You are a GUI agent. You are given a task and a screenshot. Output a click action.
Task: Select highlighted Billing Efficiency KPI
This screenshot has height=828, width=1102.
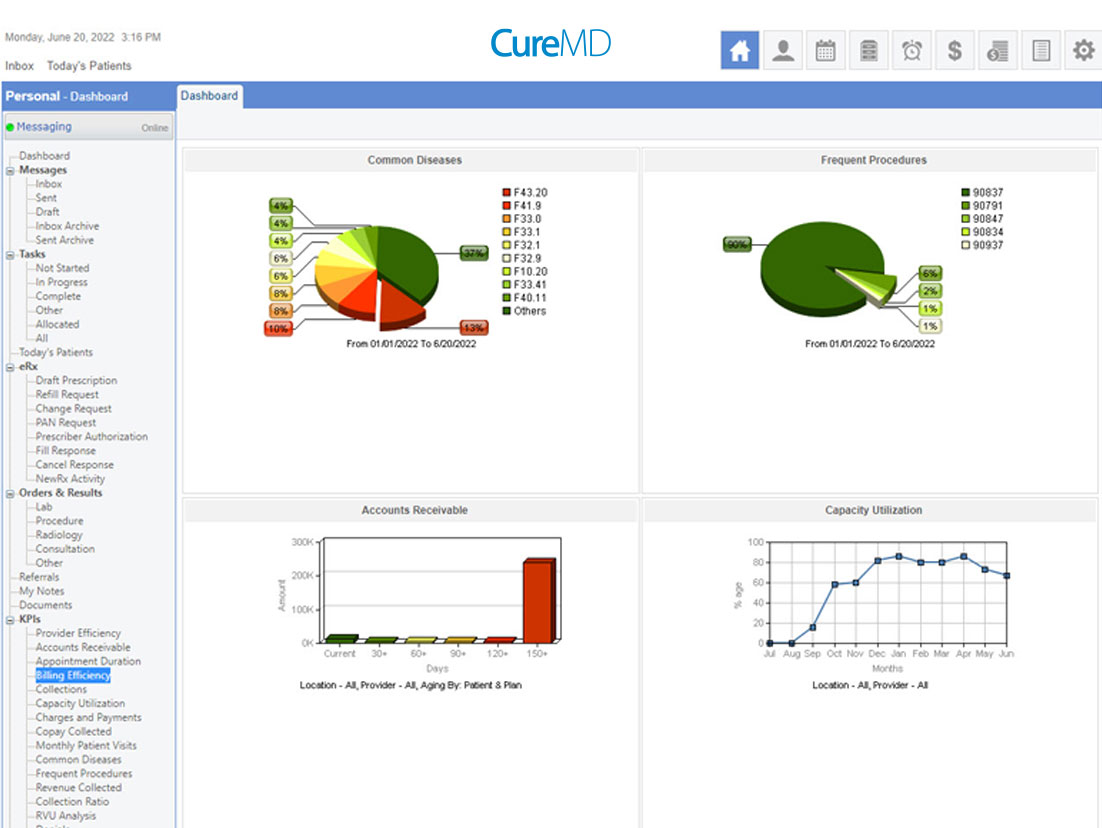coord(73,675)
